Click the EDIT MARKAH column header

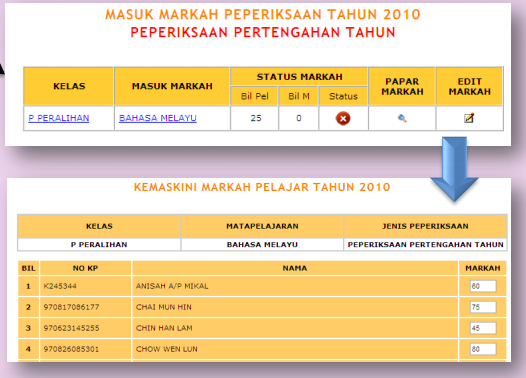(x=469, y=86)
